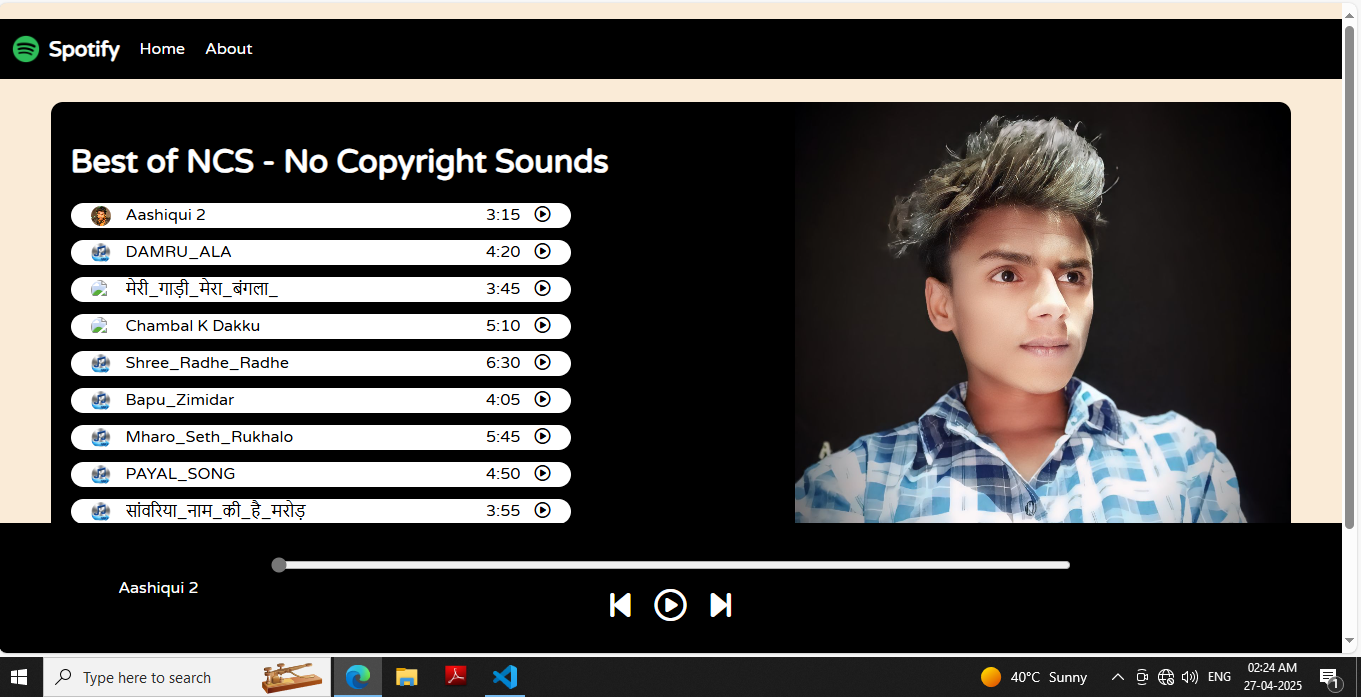Expand the system tray hidden icons chevron
The image size is (1361, 697).
[x=1117, y=677]
